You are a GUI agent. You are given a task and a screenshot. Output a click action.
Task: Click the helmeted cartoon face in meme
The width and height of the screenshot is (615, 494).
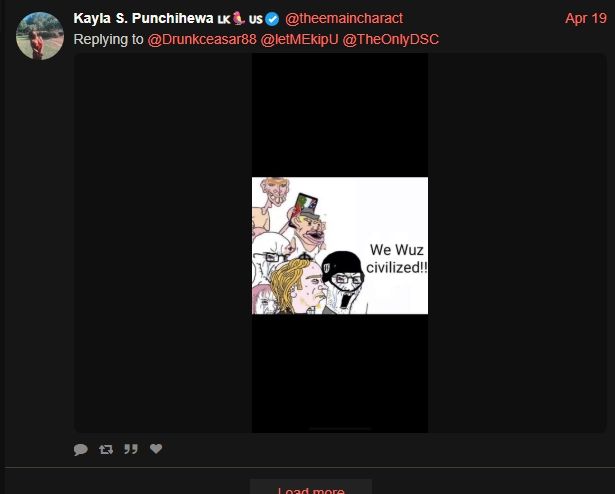coord(344,279)
